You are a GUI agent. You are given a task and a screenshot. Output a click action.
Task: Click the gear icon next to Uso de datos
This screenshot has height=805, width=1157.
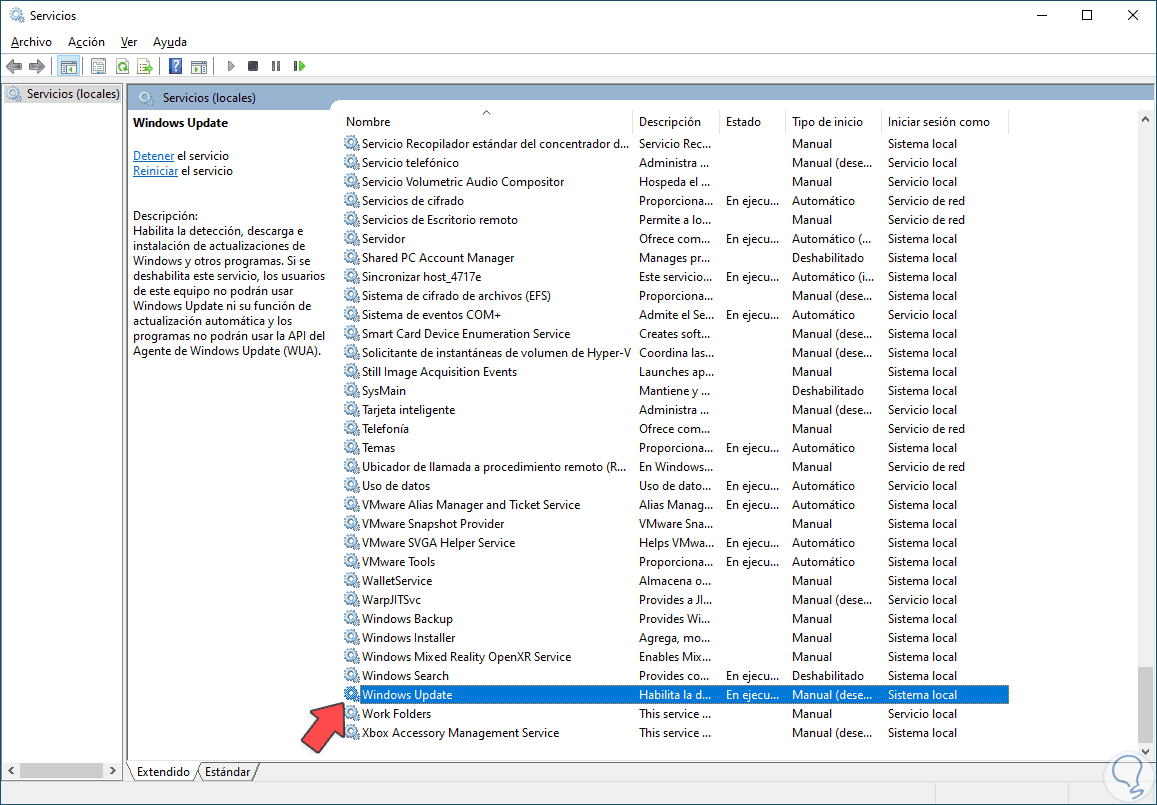(352, 486)
